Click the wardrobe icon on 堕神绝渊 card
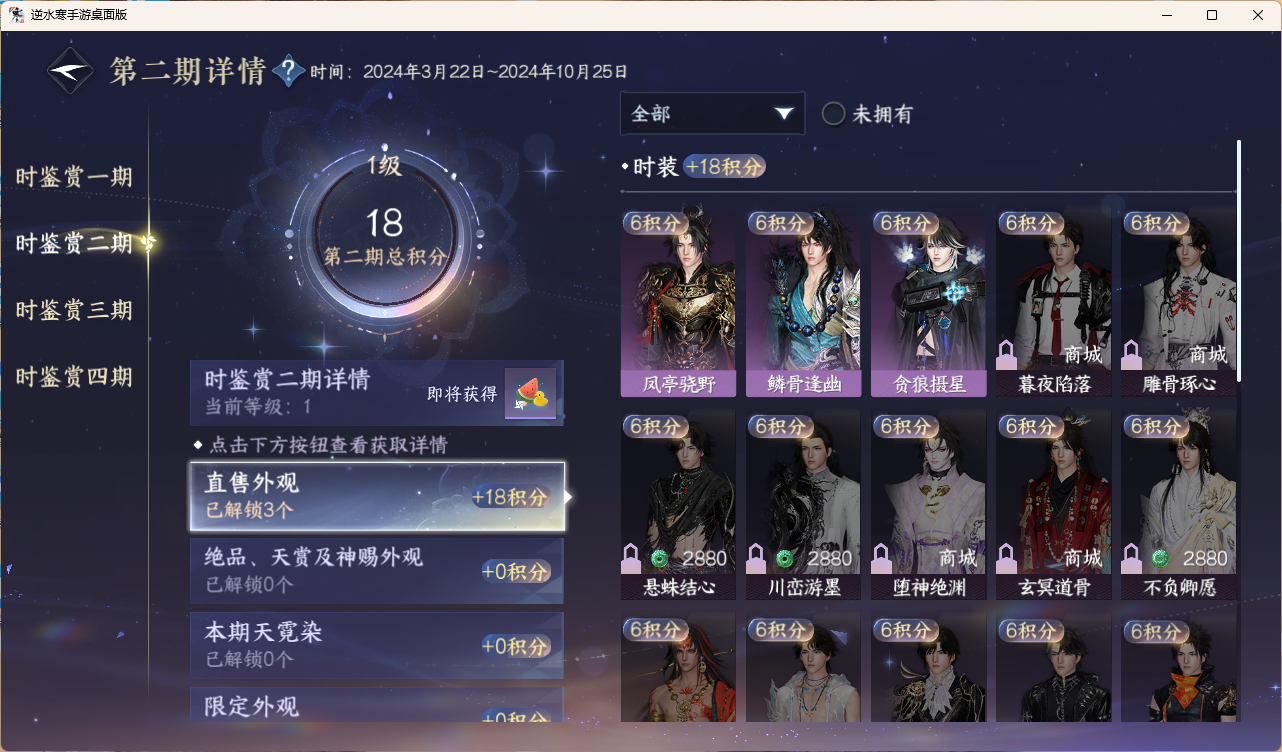 tap(882, 557)
